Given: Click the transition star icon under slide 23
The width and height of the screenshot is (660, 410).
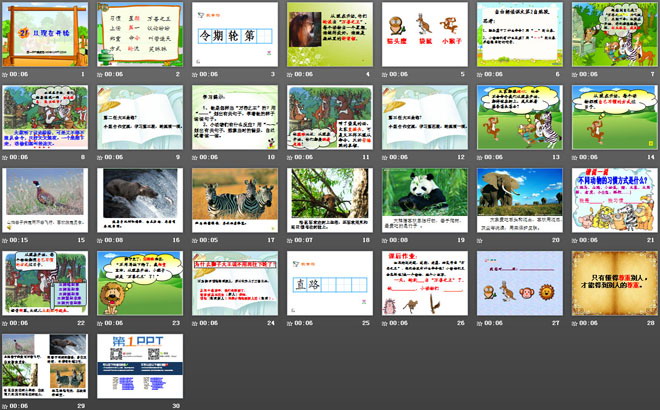Looking at the screenshot, I should 100,323.
